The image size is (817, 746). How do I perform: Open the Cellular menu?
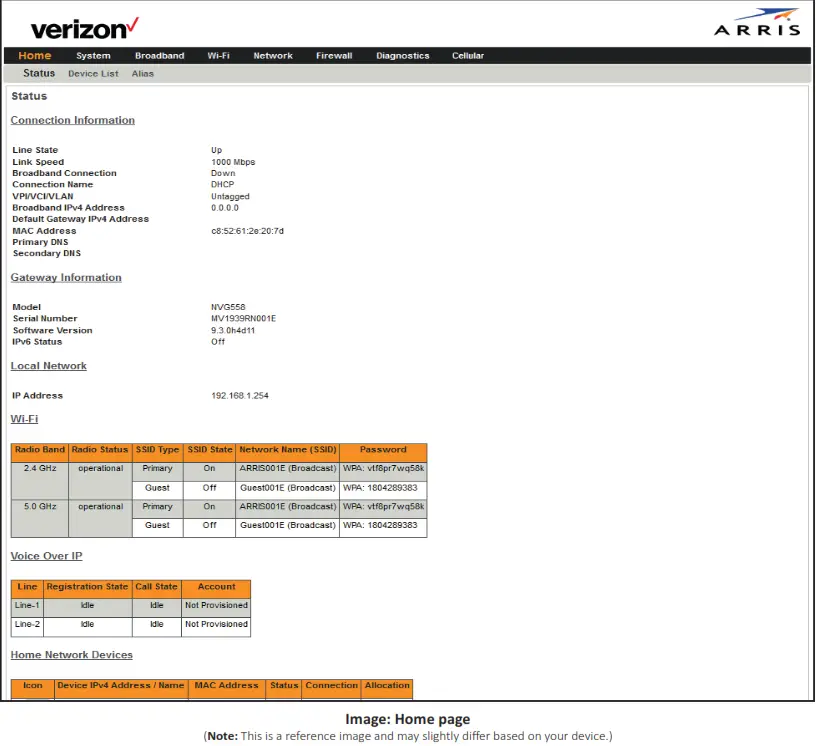467,56
